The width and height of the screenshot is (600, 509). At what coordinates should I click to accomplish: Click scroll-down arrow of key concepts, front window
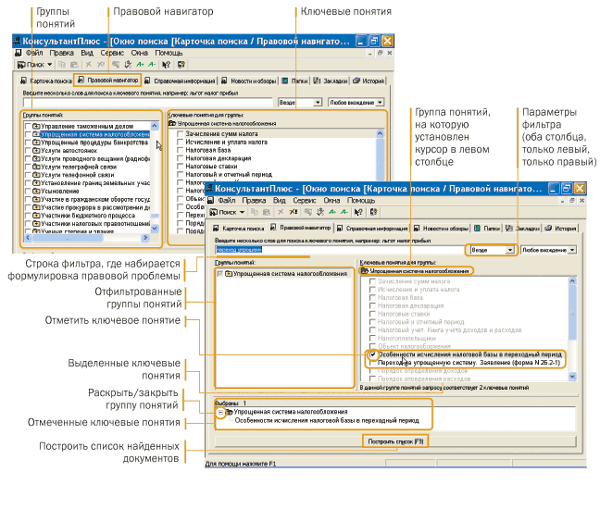572,376
